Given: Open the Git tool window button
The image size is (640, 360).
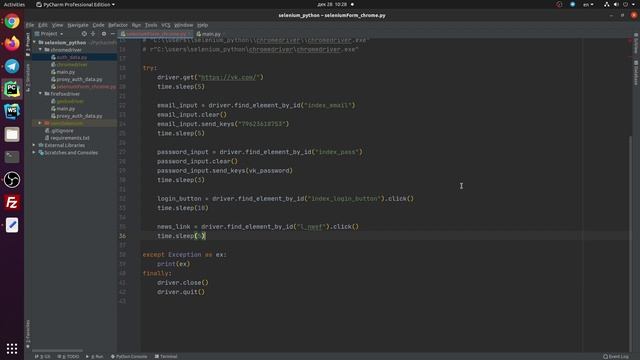Looking at the screenshot, I should click(42, 356).
